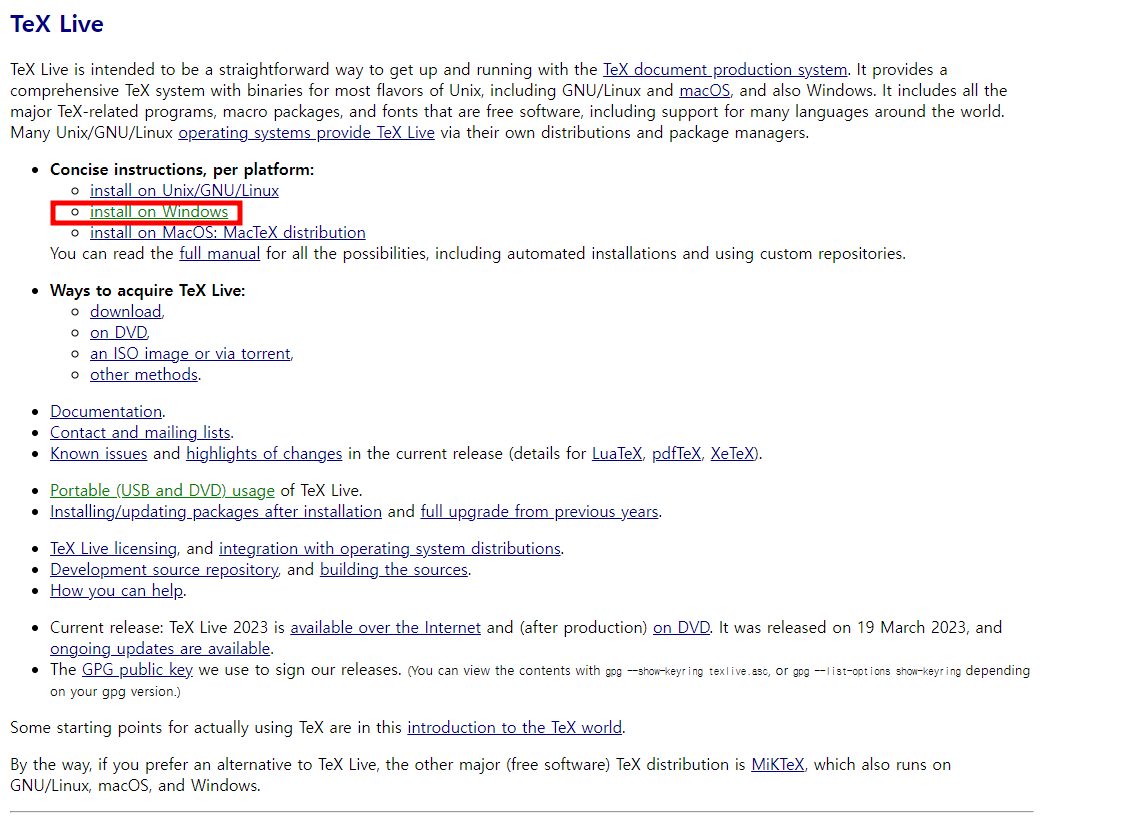The width and height of the screenshot is (1145, 823).
Task: Open 'ongoing updates are available' link
Action: 160,649
